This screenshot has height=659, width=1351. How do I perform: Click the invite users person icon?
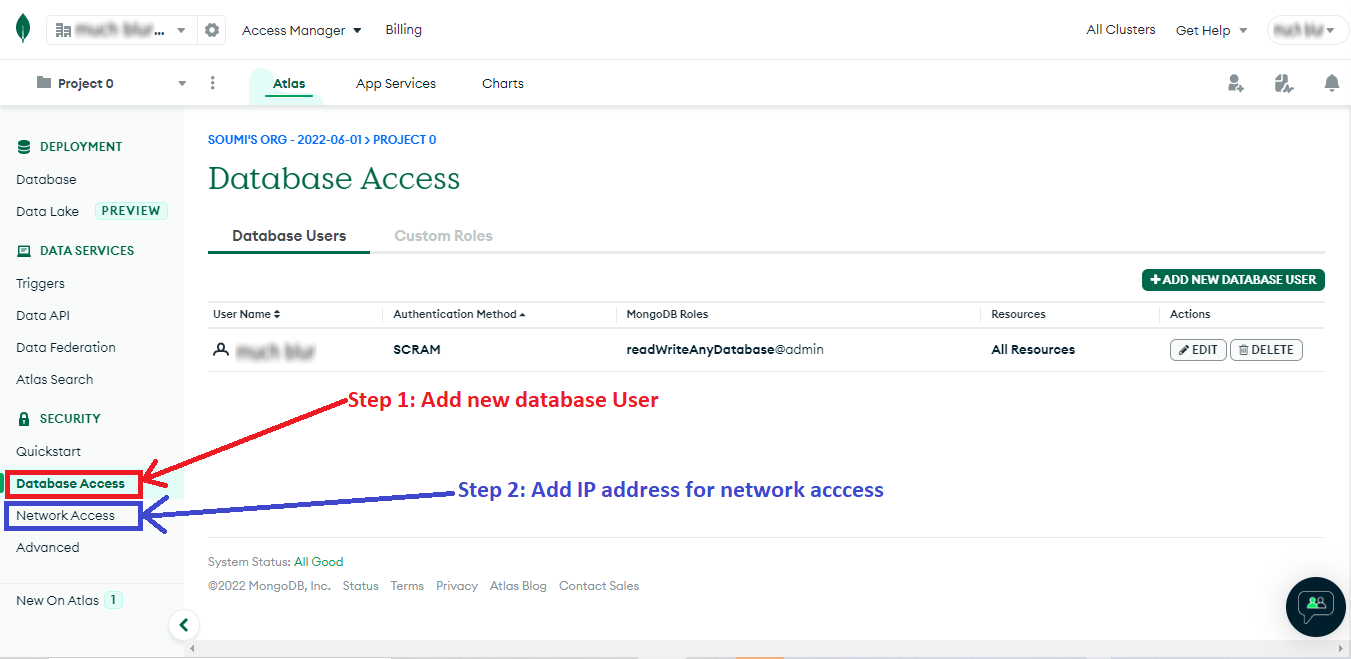pyautogui.click(x=1236, y=84)
